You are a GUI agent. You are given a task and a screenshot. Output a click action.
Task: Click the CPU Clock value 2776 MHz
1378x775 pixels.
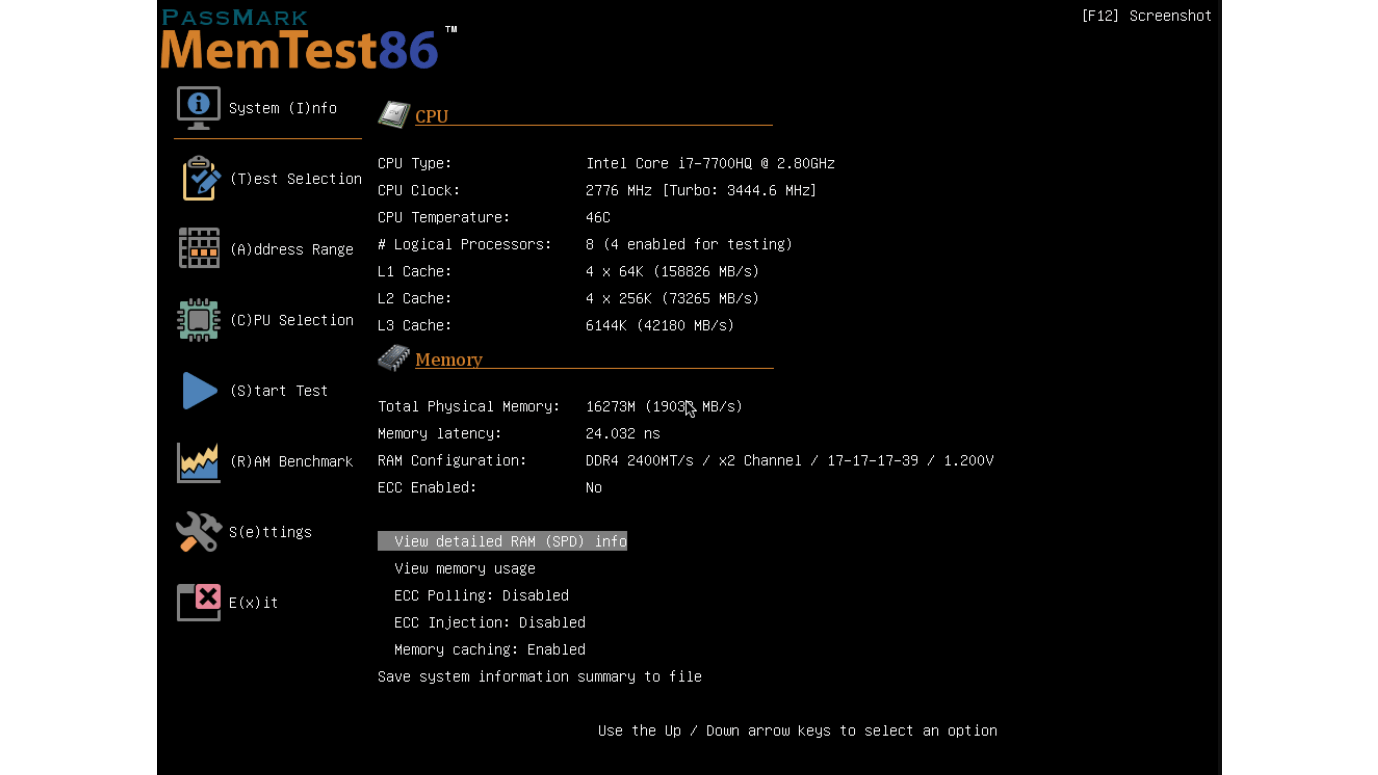701,190
